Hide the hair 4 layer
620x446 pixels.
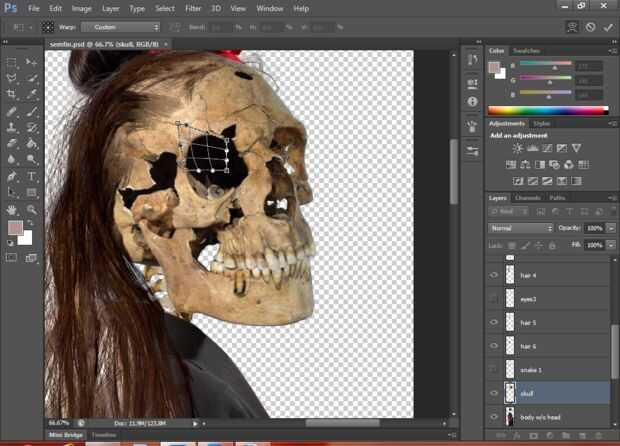point(494,274)
